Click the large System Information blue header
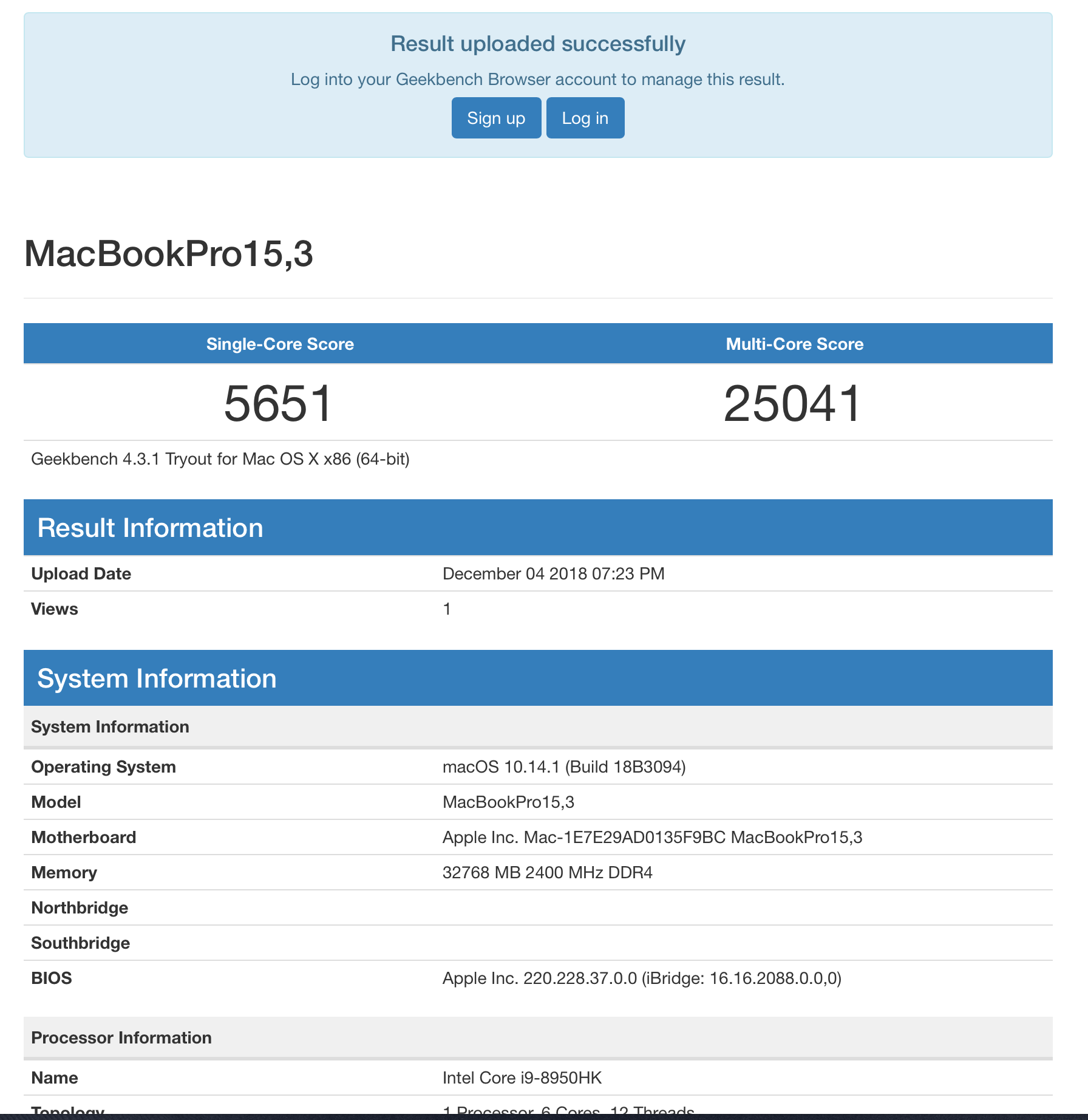The width and height of the screenshot is (1088, 1120). pos(538,678)
